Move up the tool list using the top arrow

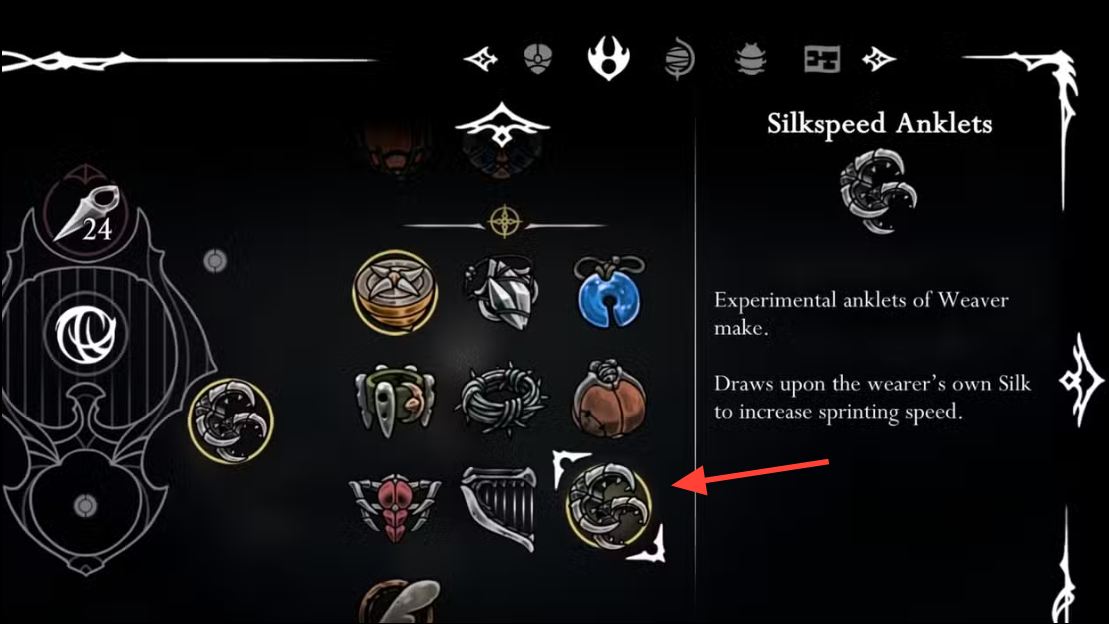(x=502, y=125)
